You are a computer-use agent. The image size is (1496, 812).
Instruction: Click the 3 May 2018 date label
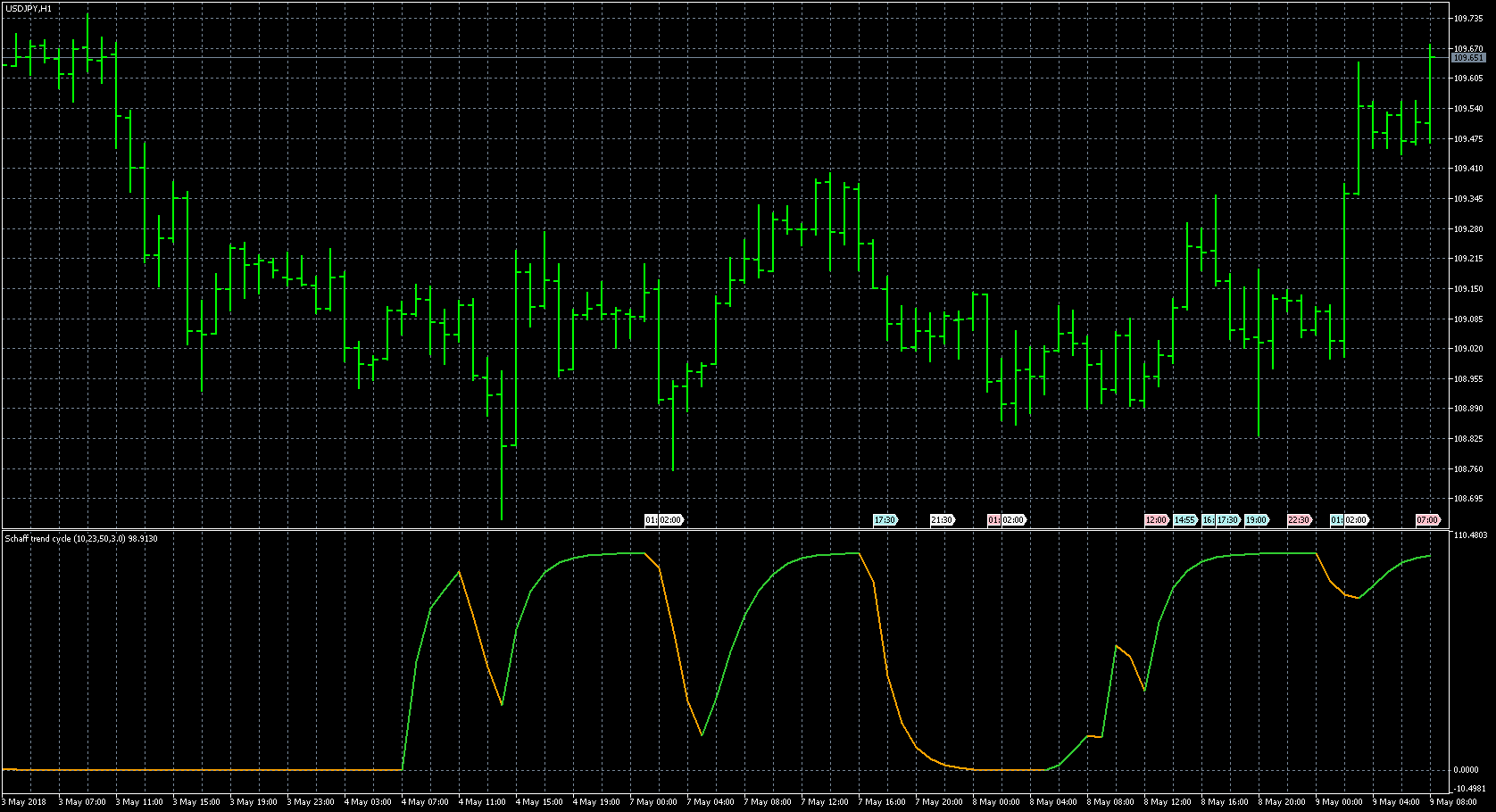[25, 802]
